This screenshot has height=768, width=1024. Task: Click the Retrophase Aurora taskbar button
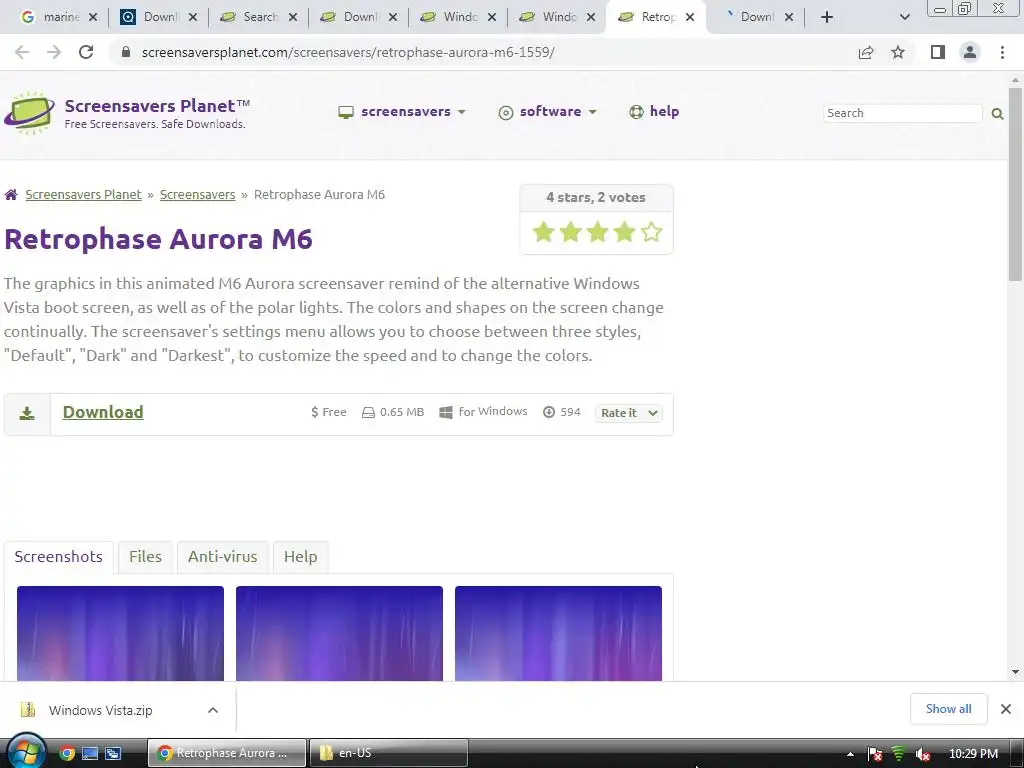tap(227, 753)
